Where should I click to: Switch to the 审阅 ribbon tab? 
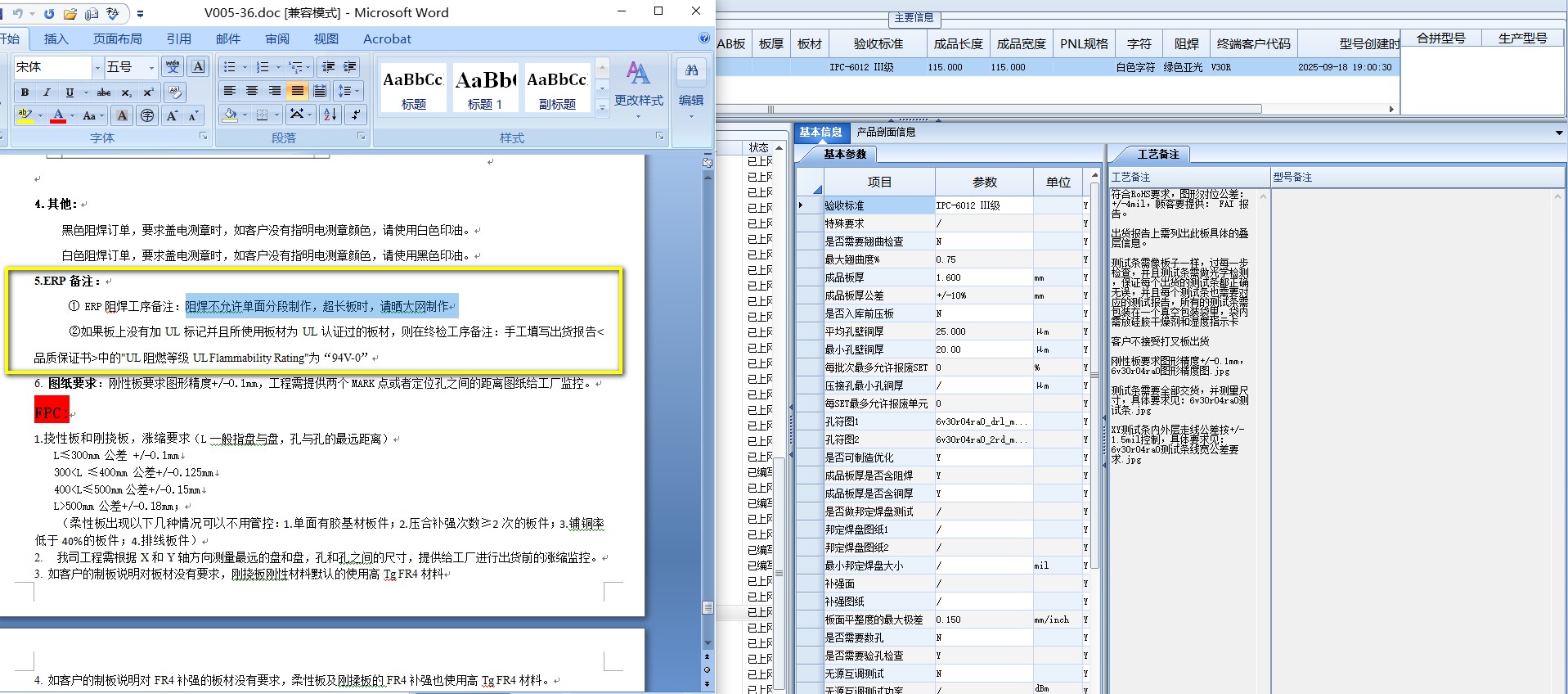coord(277,38)
